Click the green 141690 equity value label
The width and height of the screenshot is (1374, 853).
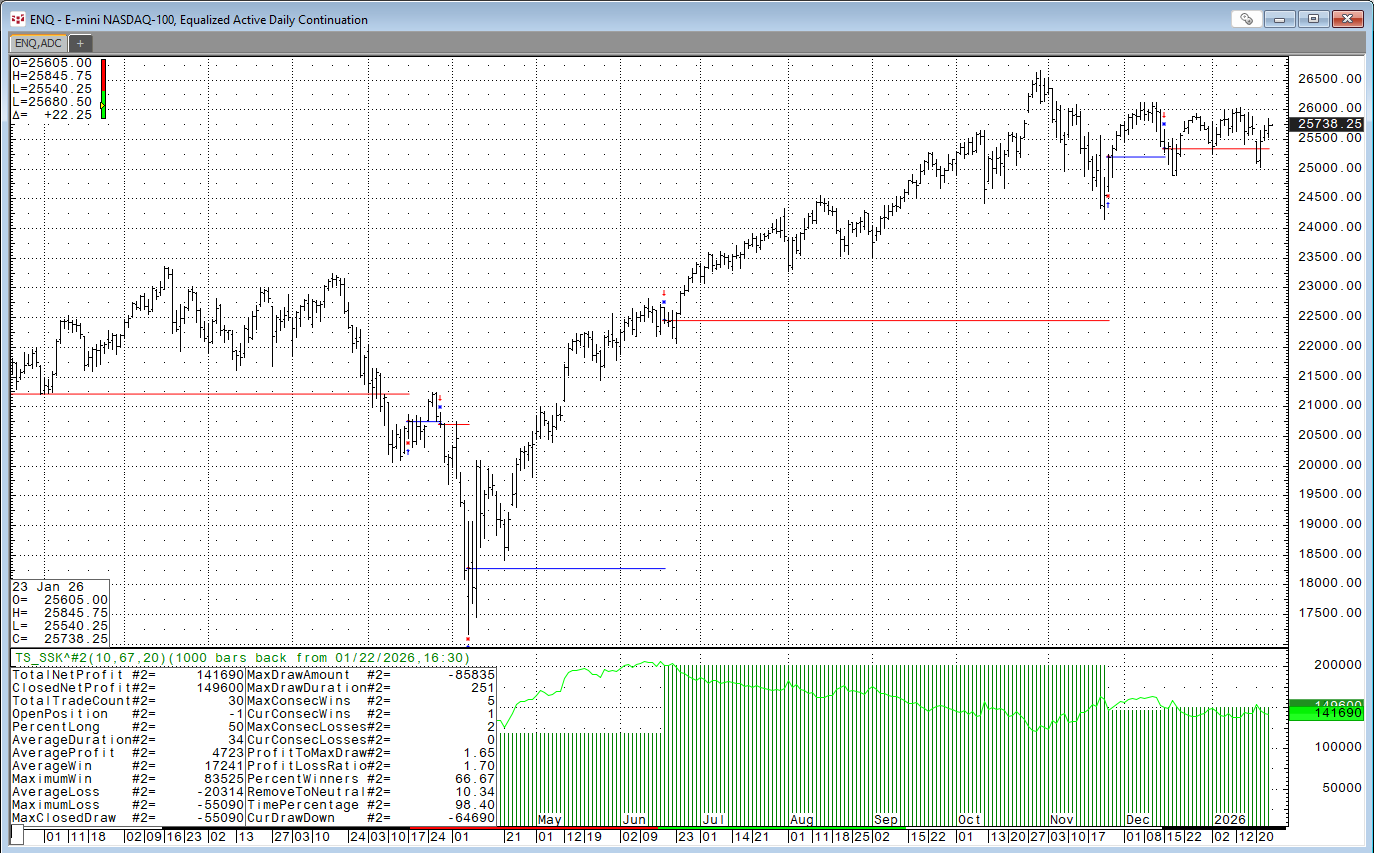coord(1325,714)
